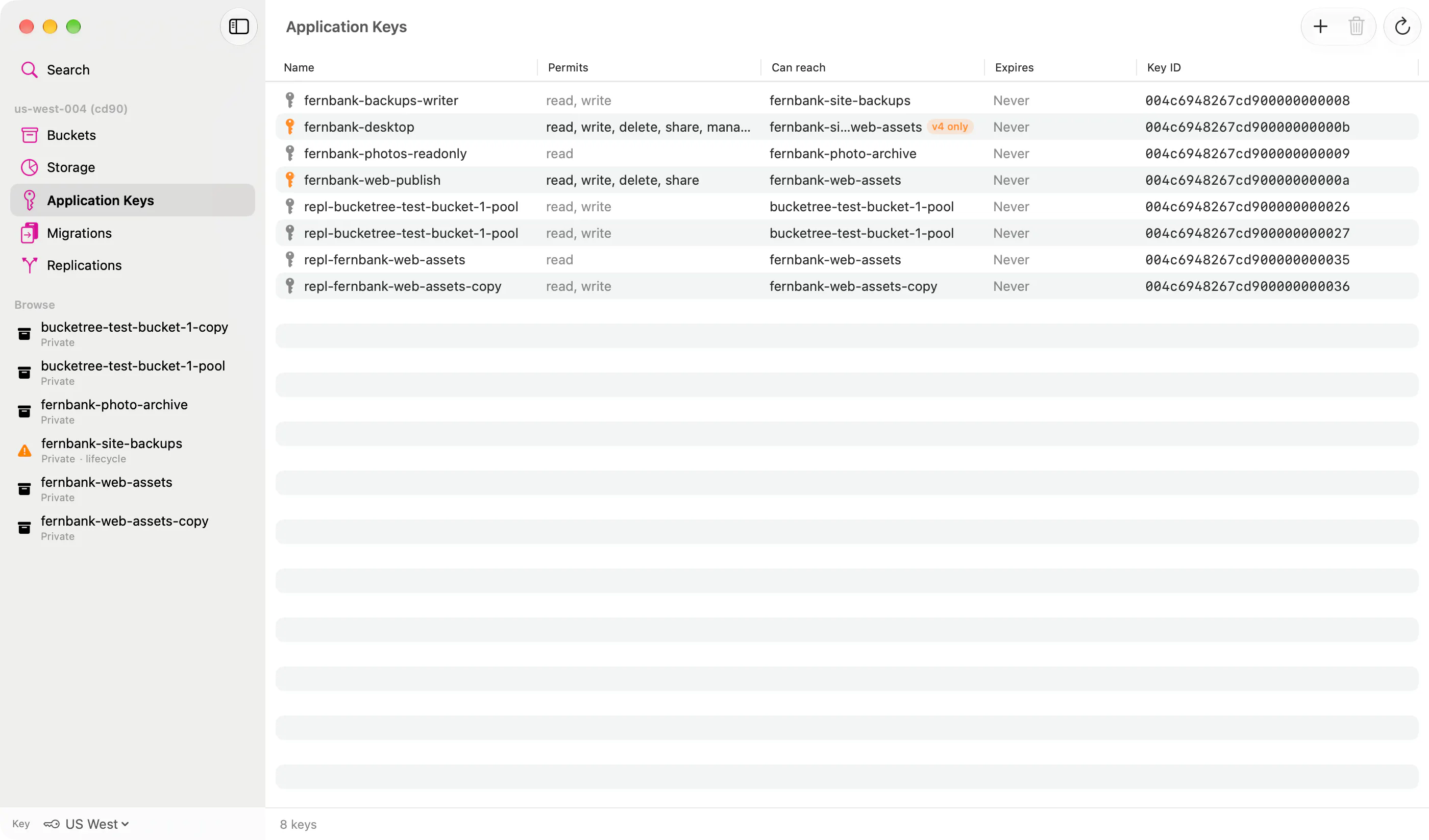Image resolution: width=1429 pixels, height=840 pixels.
Task: Click the Application Keys page title
Action: click(346, 27)
